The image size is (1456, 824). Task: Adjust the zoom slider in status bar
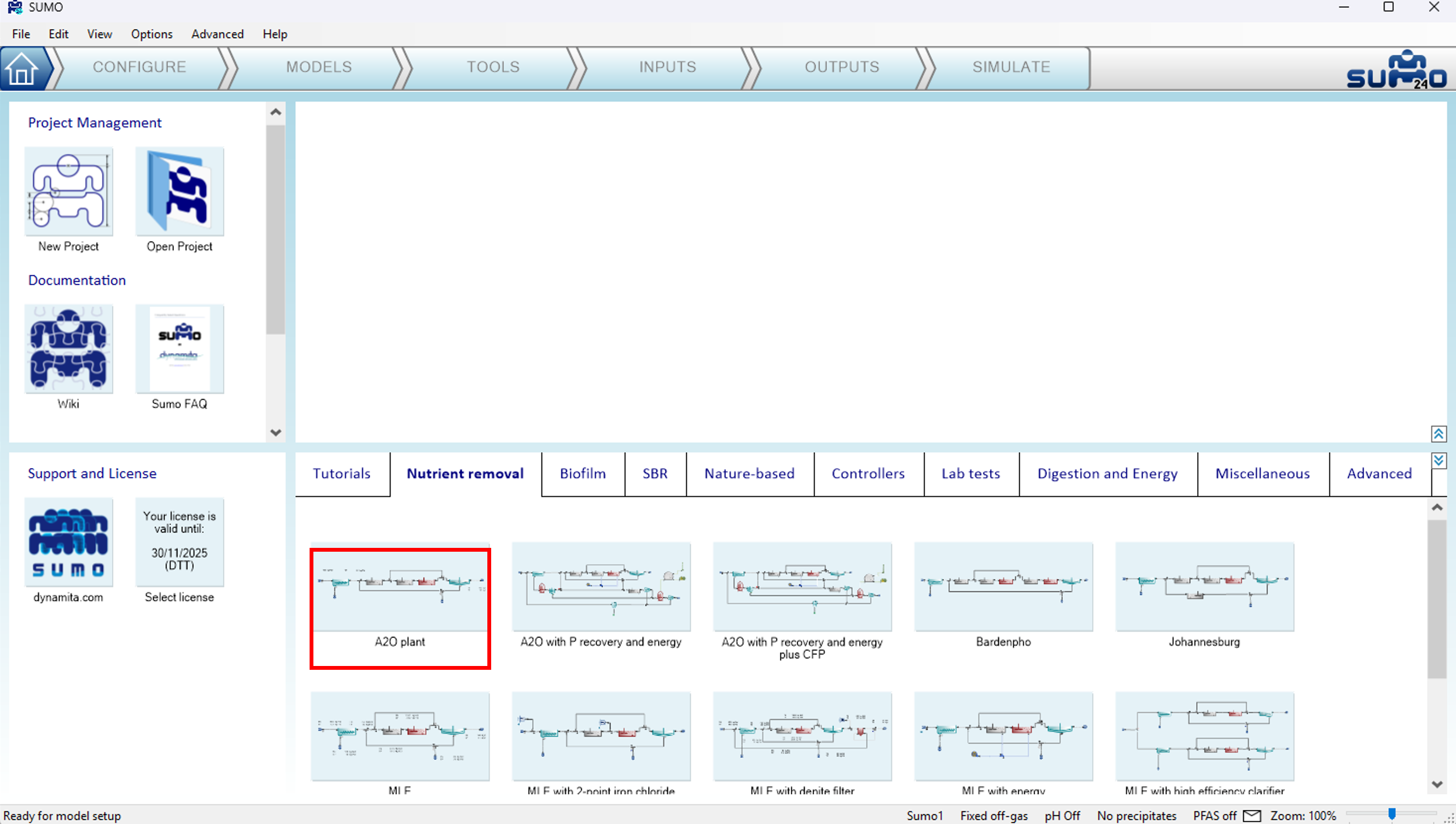pos(1391,814)
